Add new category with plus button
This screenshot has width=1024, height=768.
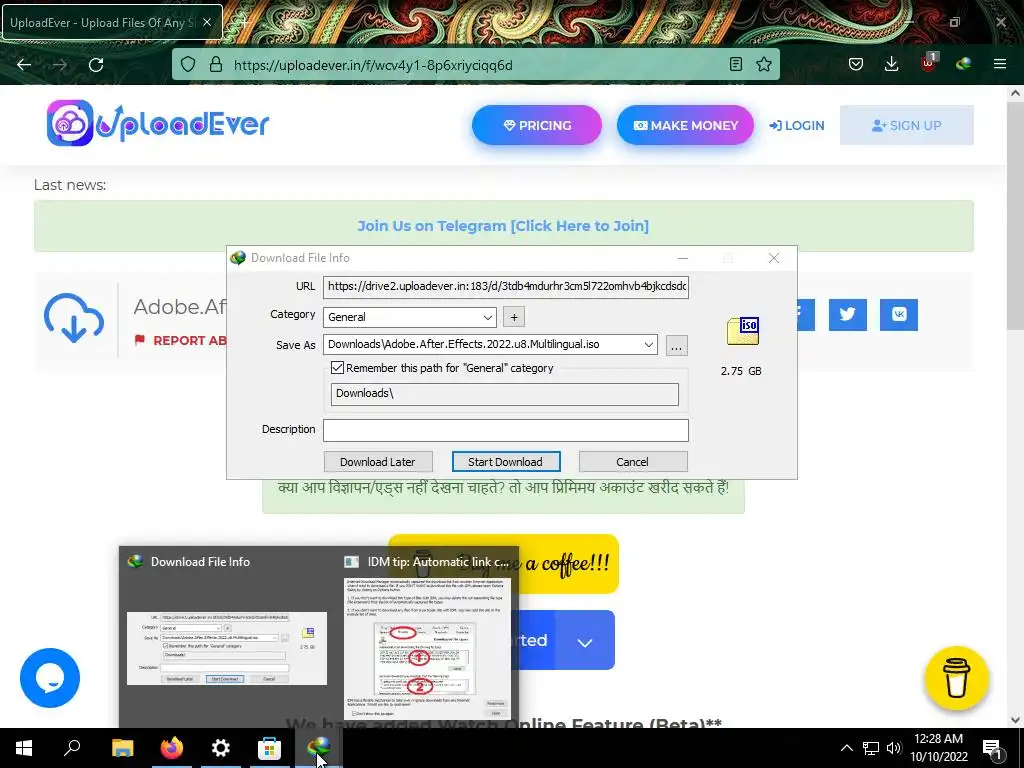click(x=514, y=317)
